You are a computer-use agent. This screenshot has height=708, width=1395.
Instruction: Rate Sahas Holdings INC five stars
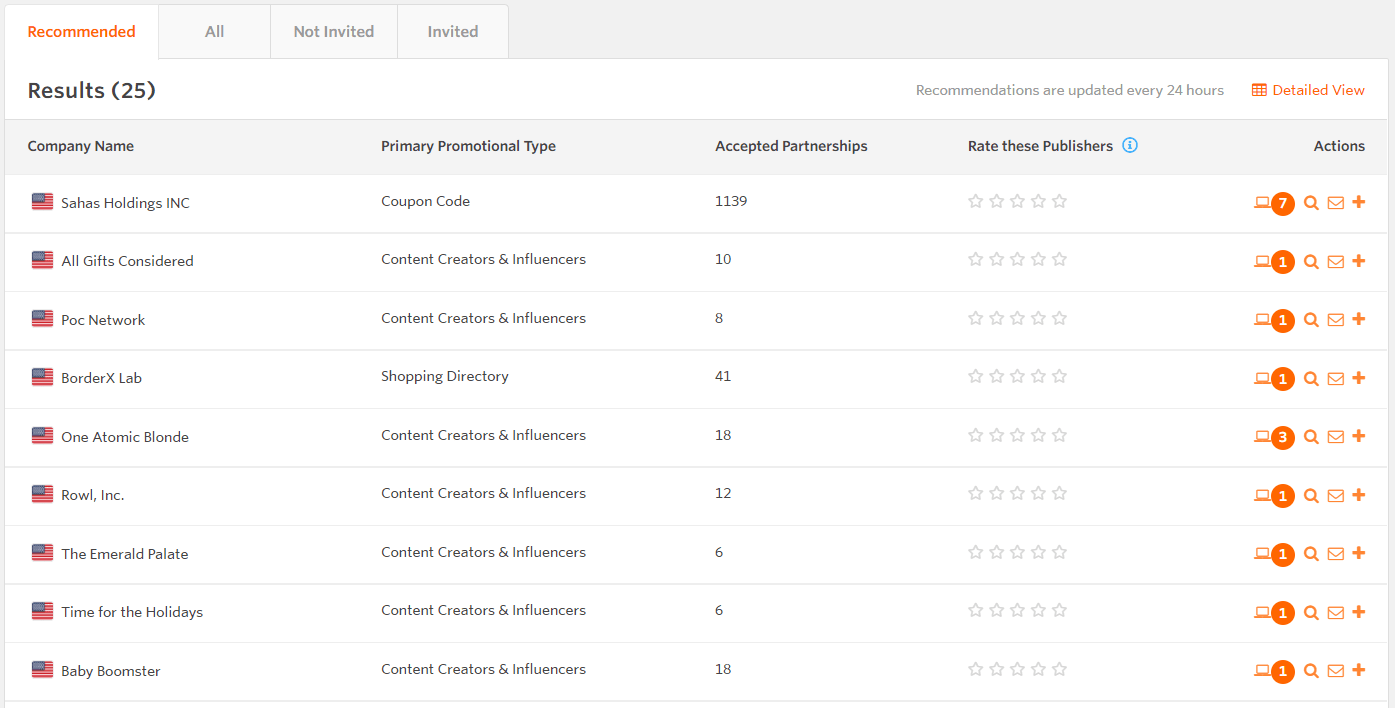[1059, 201]
